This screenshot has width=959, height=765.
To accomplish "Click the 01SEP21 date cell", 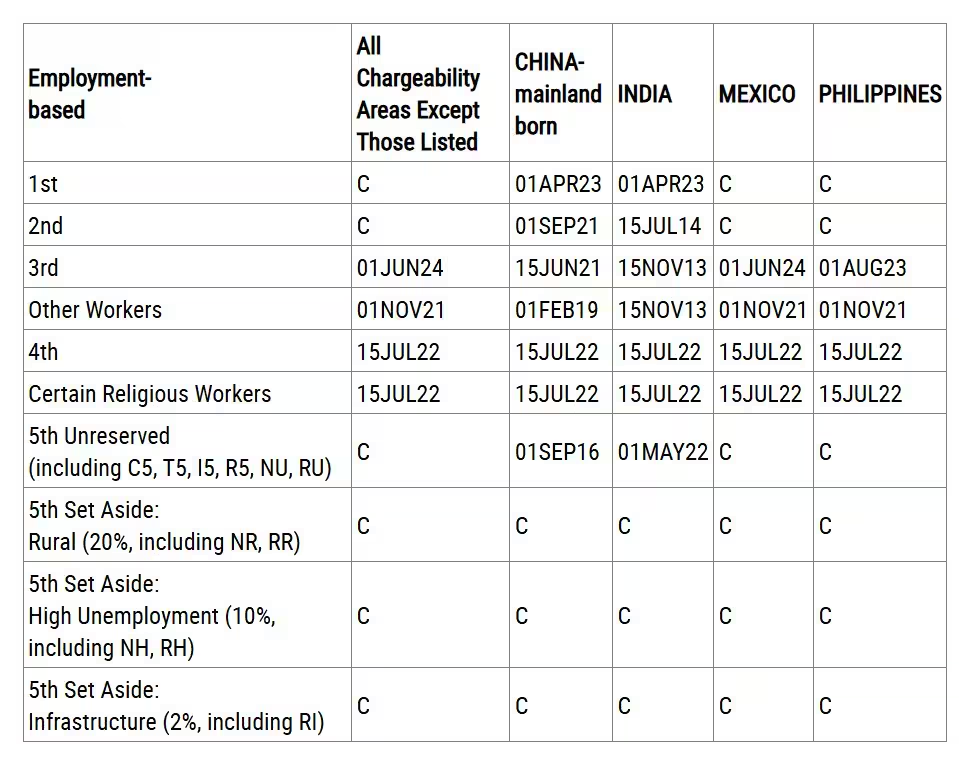I will [x=558, y=226].
